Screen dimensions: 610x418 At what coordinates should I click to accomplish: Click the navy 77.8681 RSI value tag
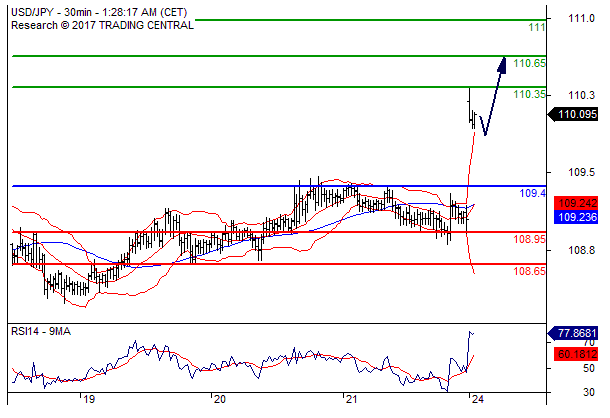click(573, 334)
